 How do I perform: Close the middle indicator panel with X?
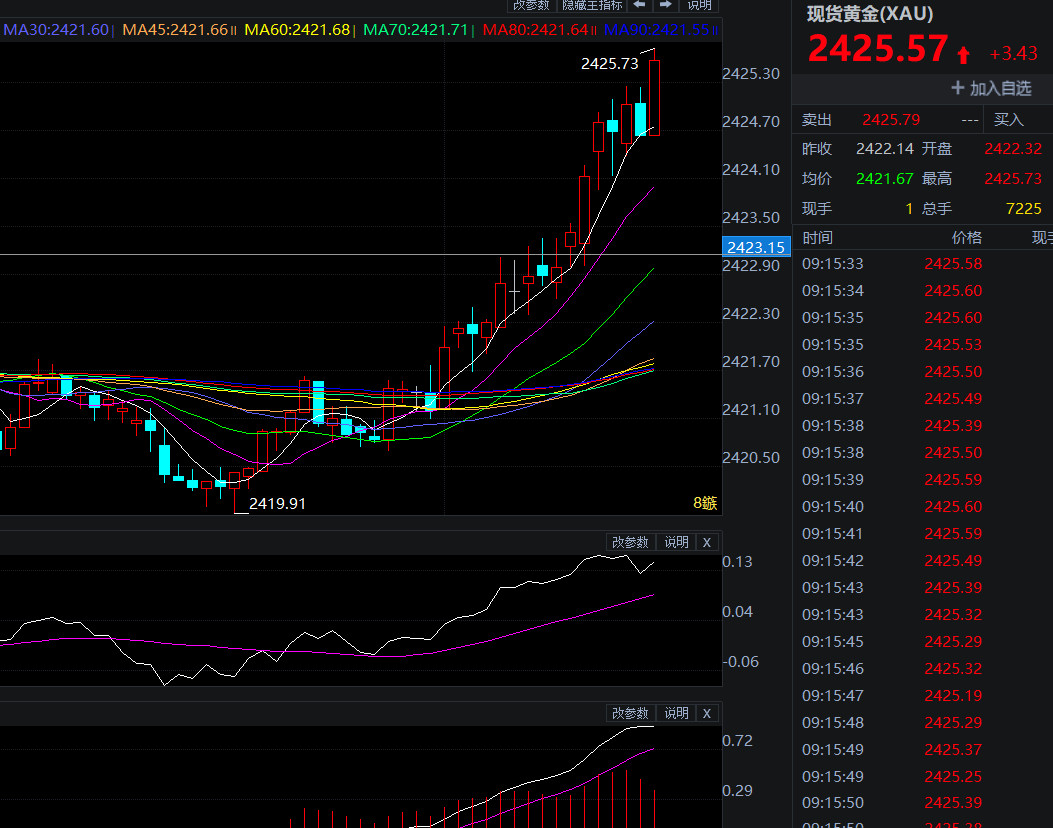click(707, 542)
